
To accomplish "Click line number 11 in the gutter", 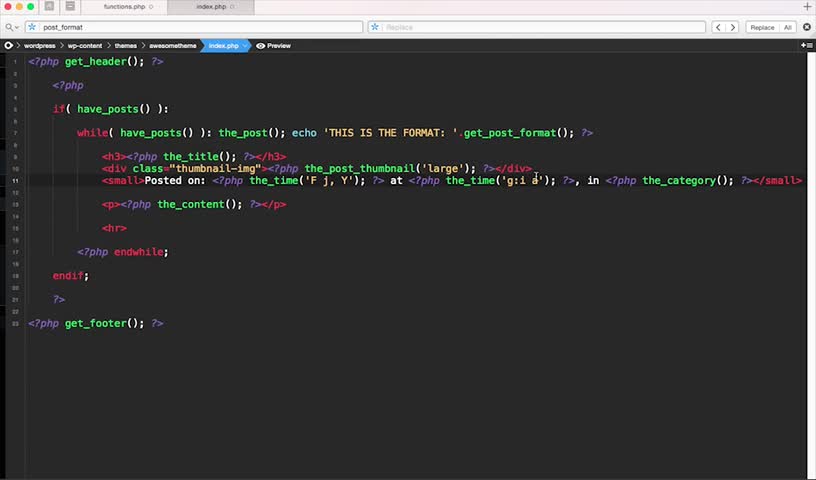I will (x=15, y=181).
